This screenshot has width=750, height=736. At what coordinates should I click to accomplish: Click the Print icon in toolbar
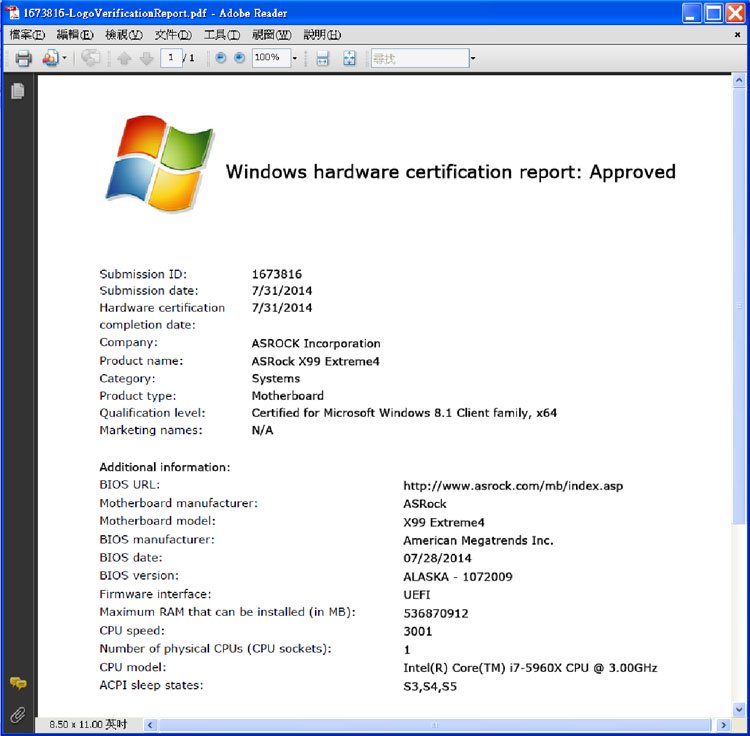23,58
